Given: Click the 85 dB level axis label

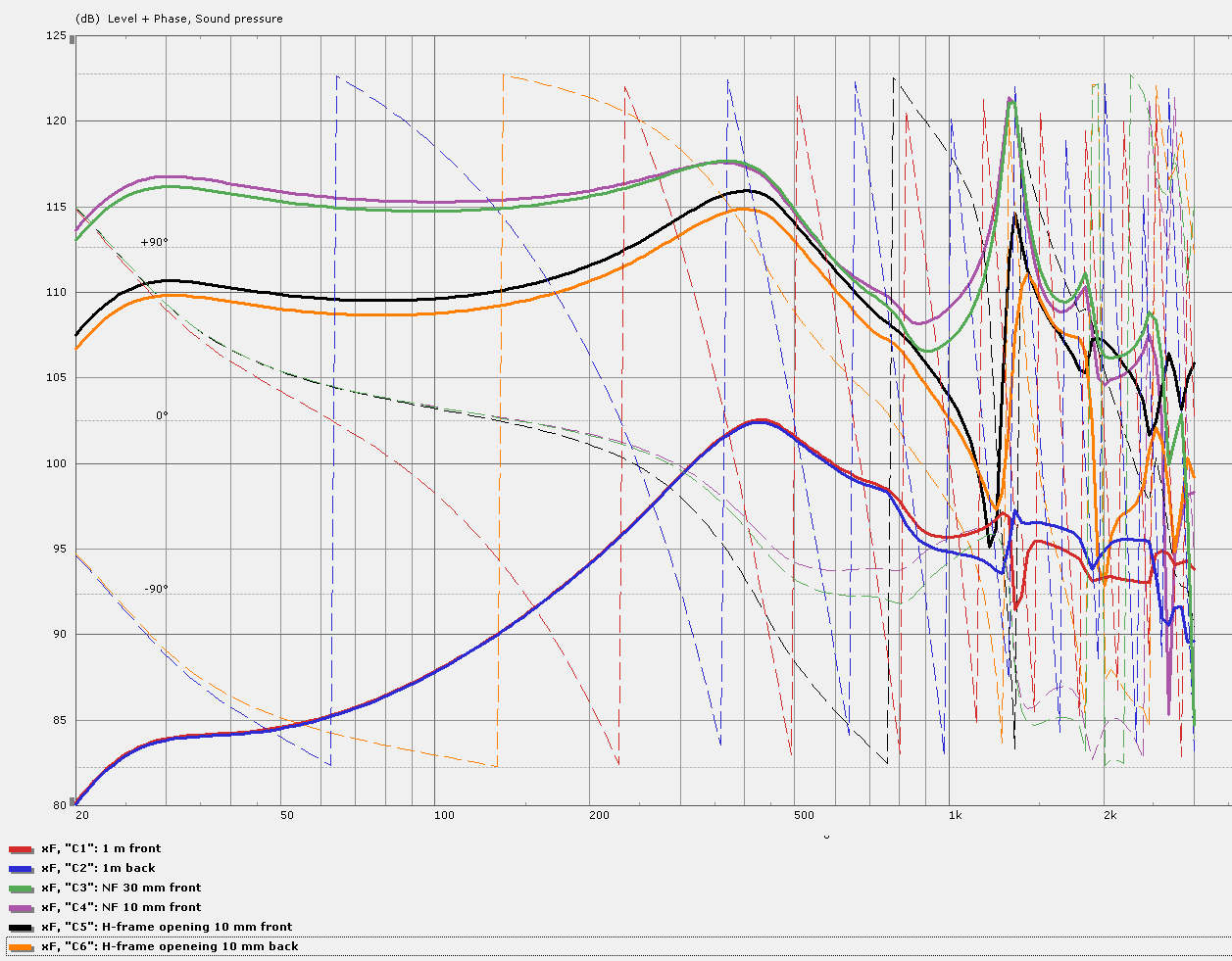Looking at the screenshot, I should pyautogui.click(x=59, y=720).
